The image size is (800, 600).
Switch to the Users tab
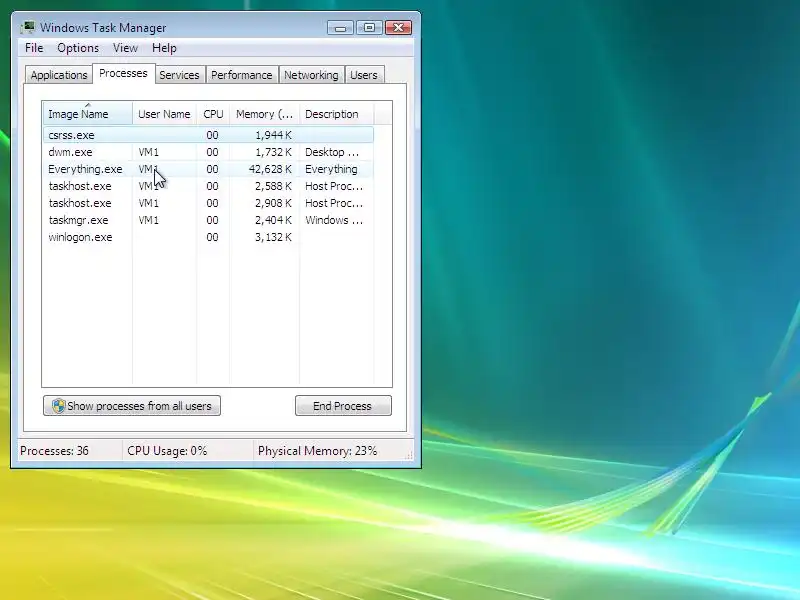364,75
